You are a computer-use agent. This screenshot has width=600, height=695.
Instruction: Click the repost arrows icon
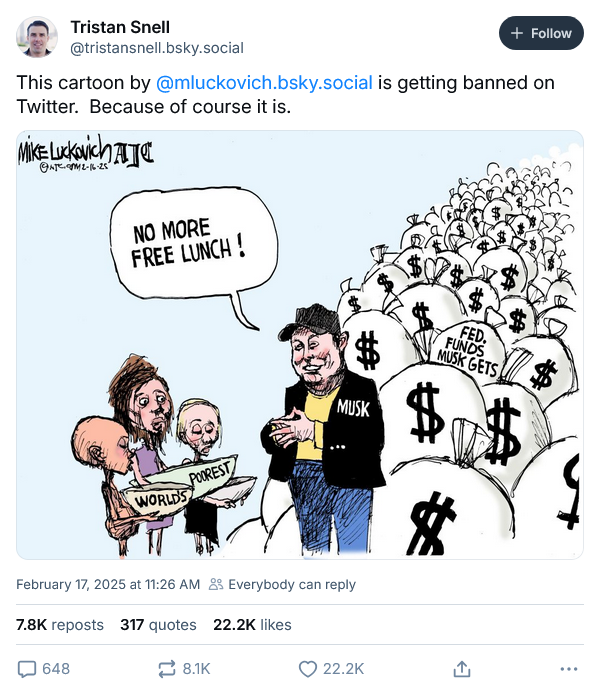click(167, 668)
